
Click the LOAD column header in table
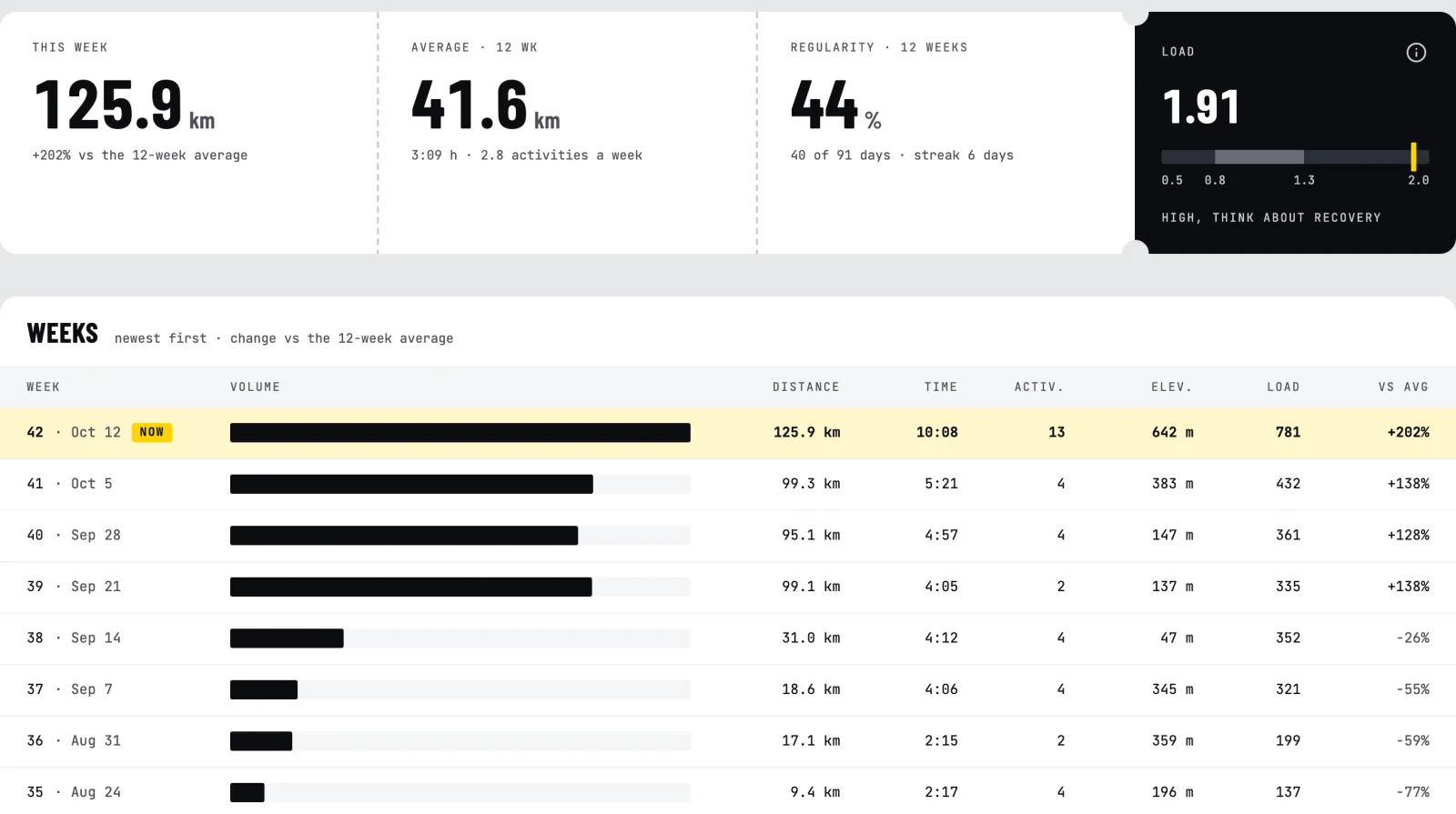point(1283,387)
